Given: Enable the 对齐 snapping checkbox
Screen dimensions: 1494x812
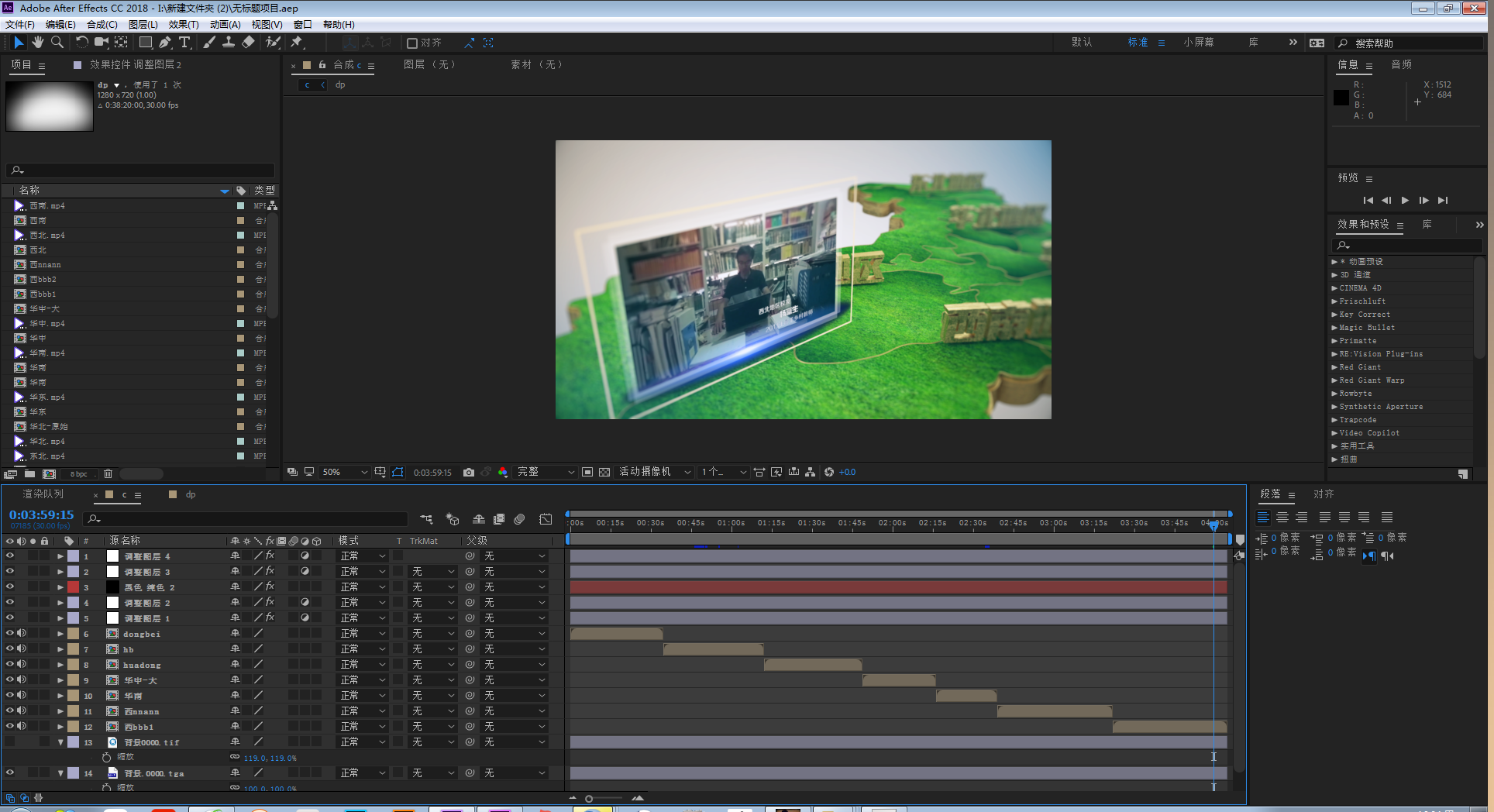Looking at the screenshot, I should click(411, 43).
